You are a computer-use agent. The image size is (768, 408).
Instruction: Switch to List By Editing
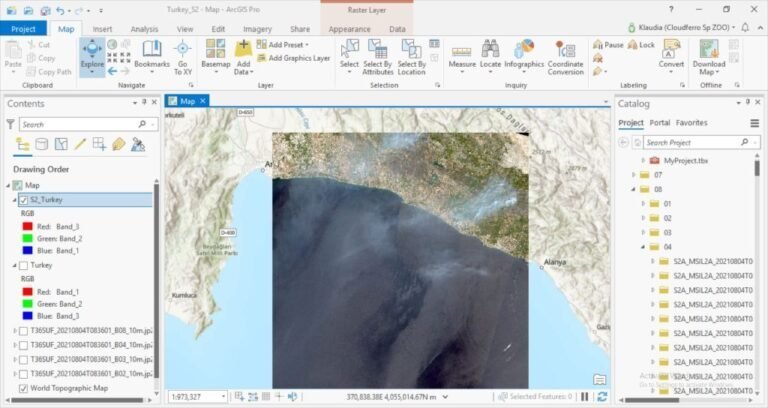(80, 144)
